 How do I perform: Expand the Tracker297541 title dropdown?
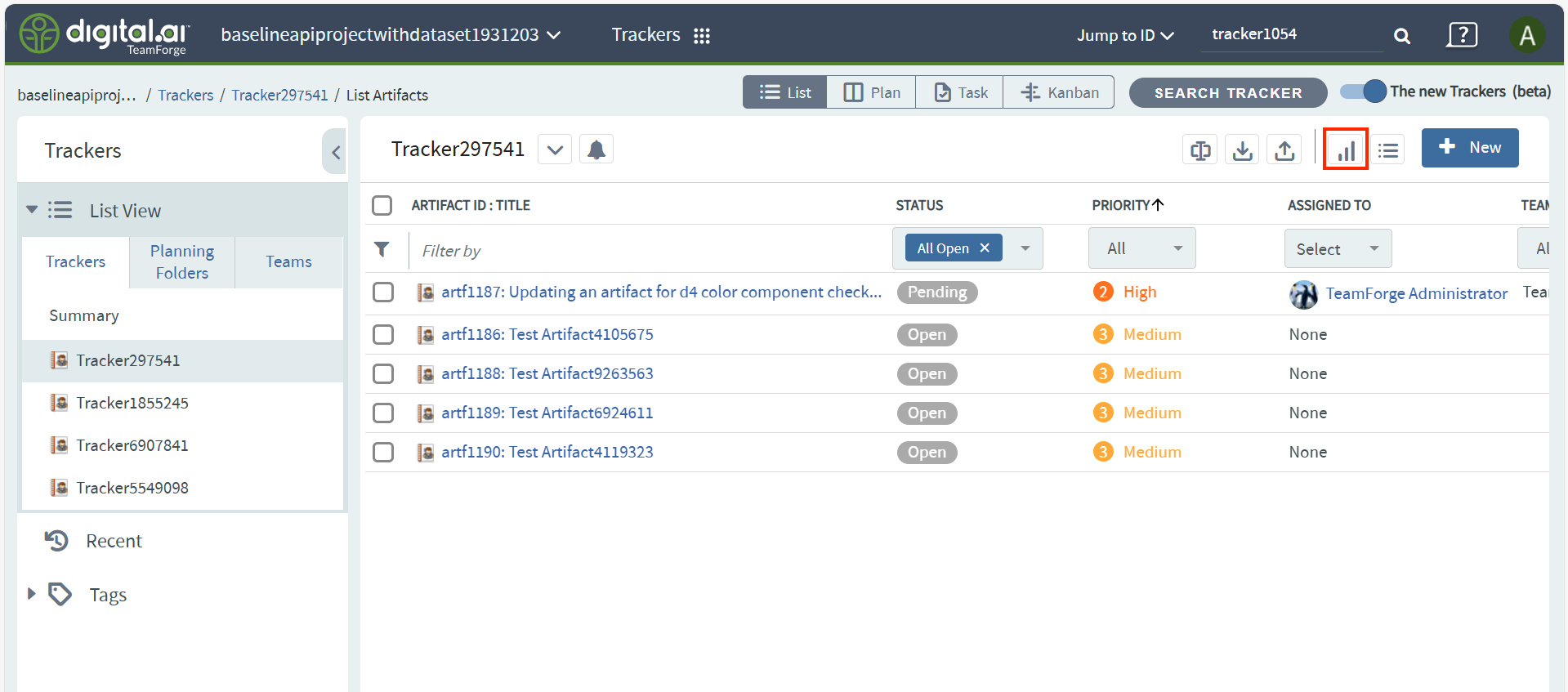click(x=555, y=150)
